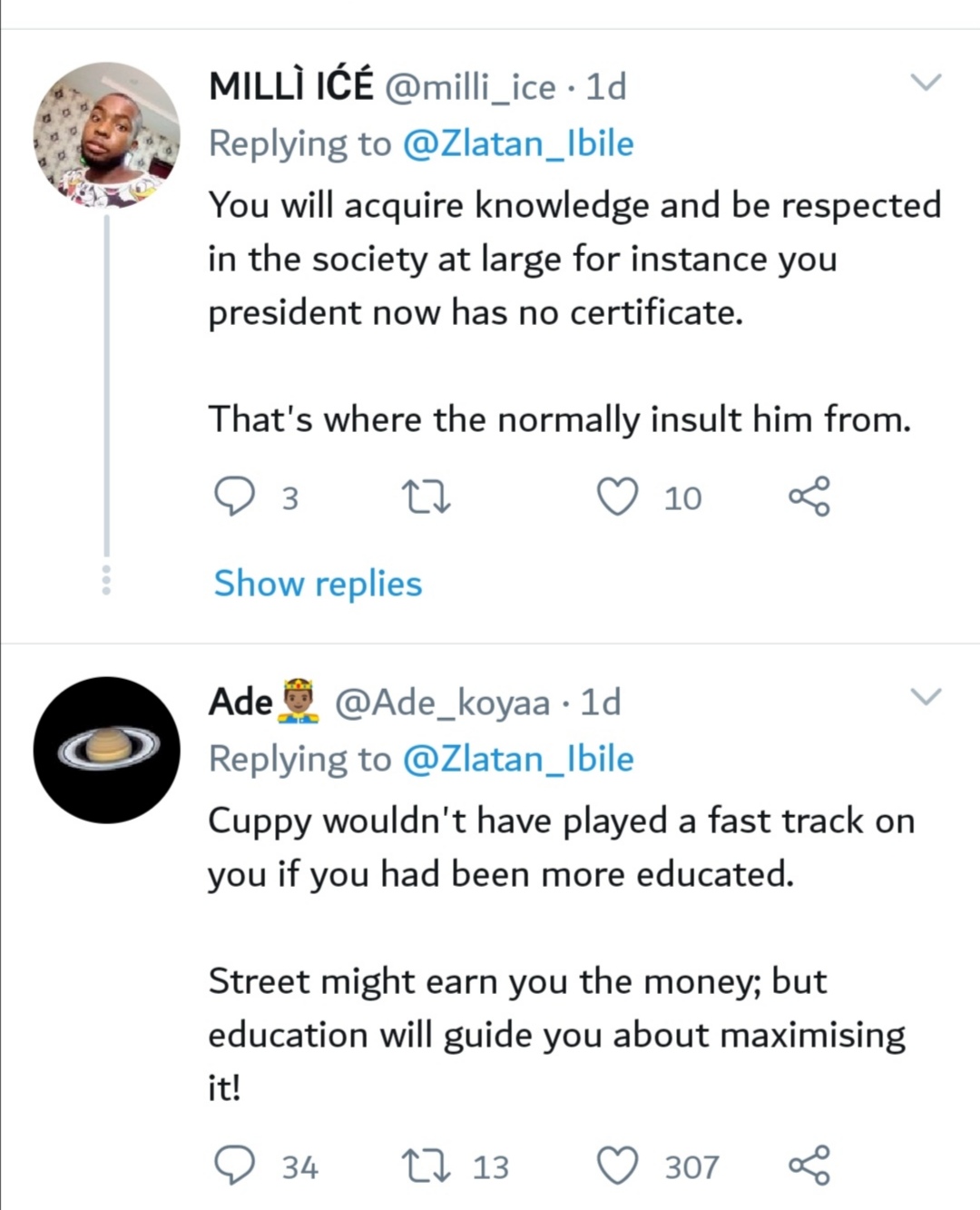The image size is (980, 1210).
Task: View MILLÌ IĆÉ profile picture
Action: point(106,135)
